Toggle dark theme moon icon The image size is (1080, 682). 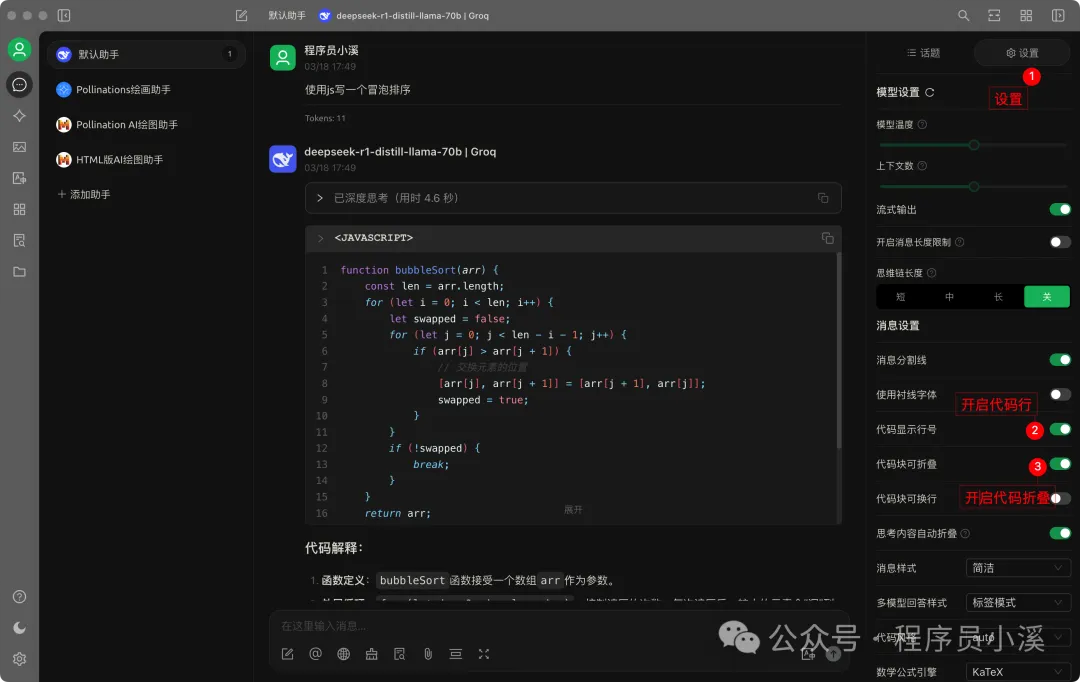[19, 628]
